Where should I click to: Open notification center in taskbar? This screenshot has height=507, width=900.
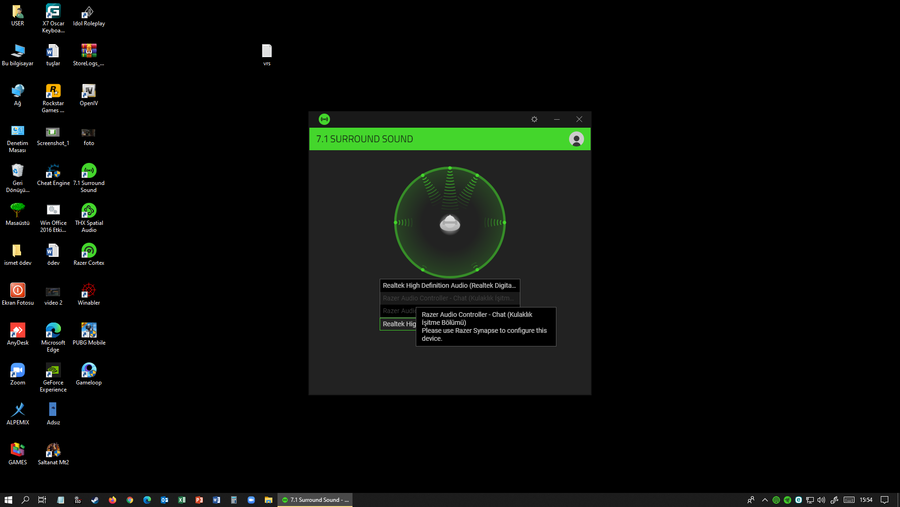tap(885, 500)
